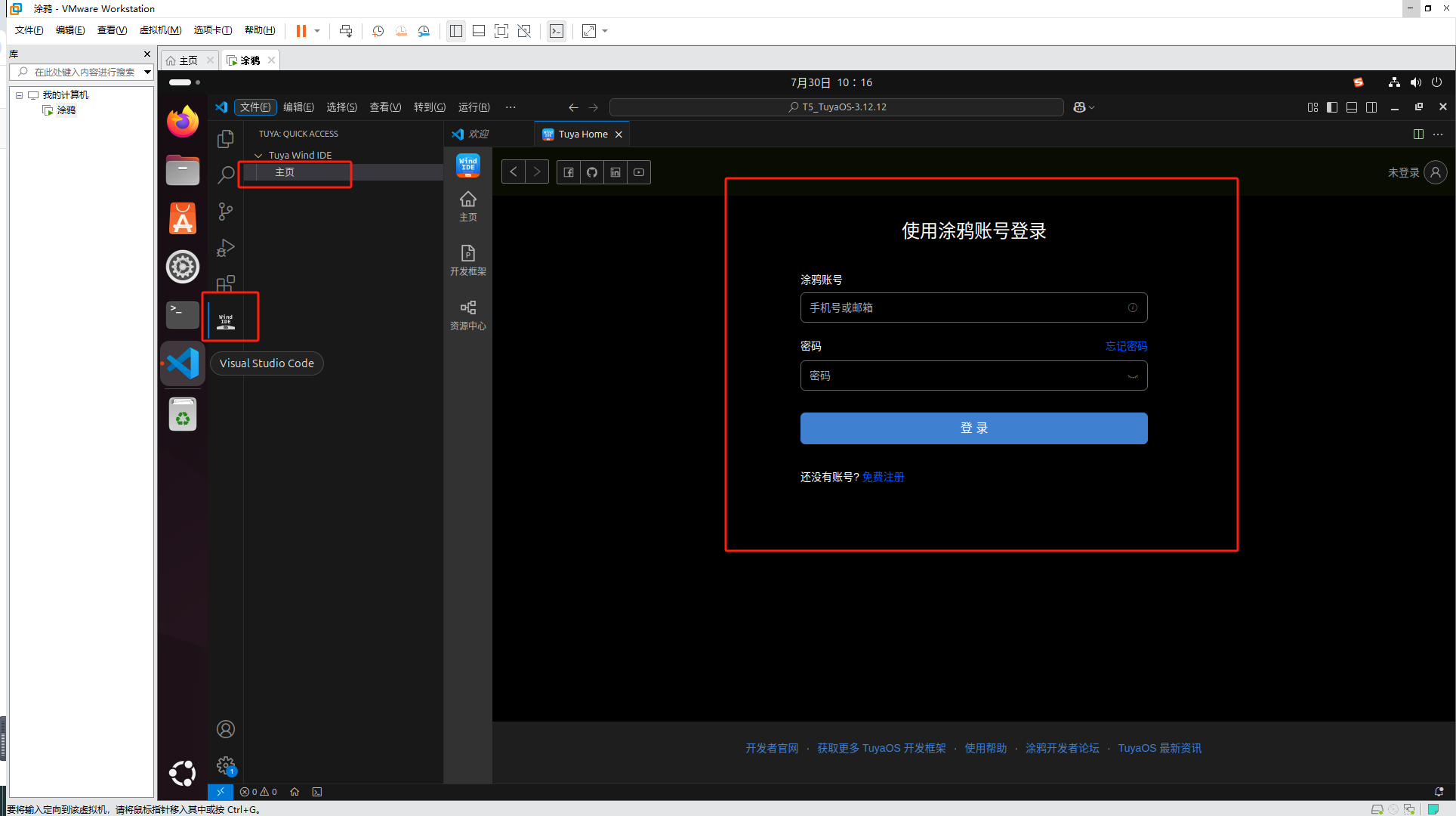Open Run and Debug view
Viewport: 1456px width, 816px height.
coord(225,248)
